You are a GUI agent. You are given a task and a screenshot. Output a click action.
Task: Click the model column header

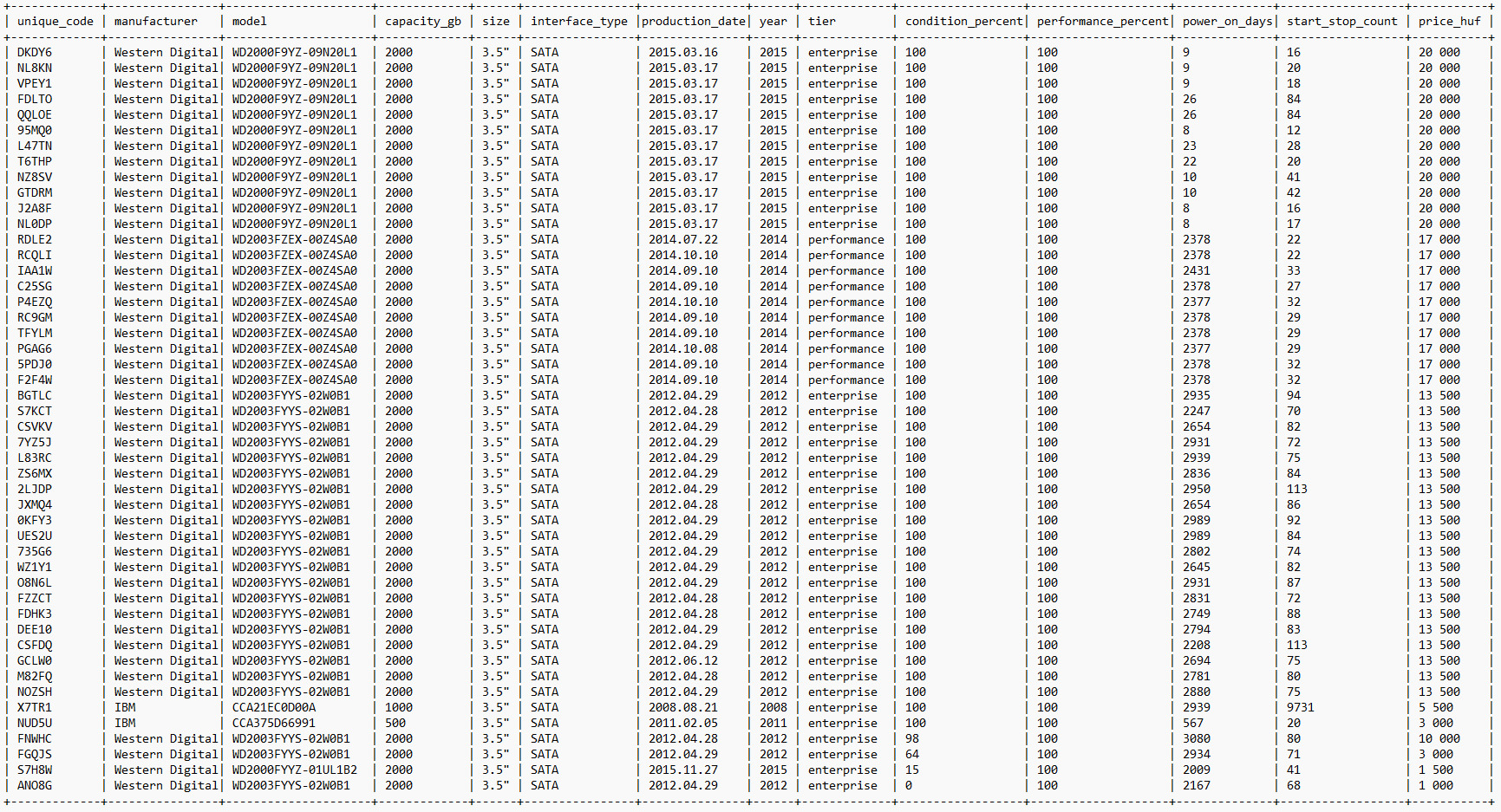click(250, 21)
